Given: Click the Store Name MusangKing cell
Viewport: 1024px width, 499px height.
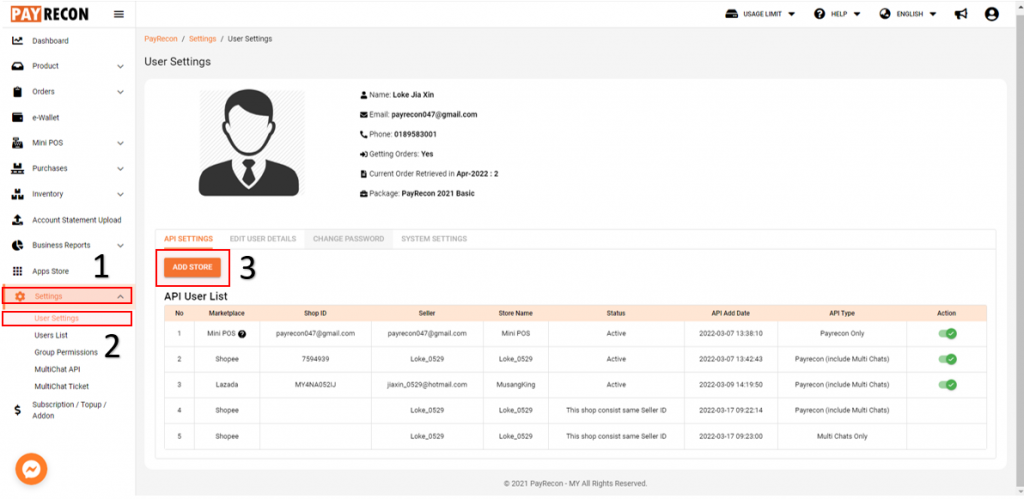Looking at the screenshot, I should [x=516, y=385].
